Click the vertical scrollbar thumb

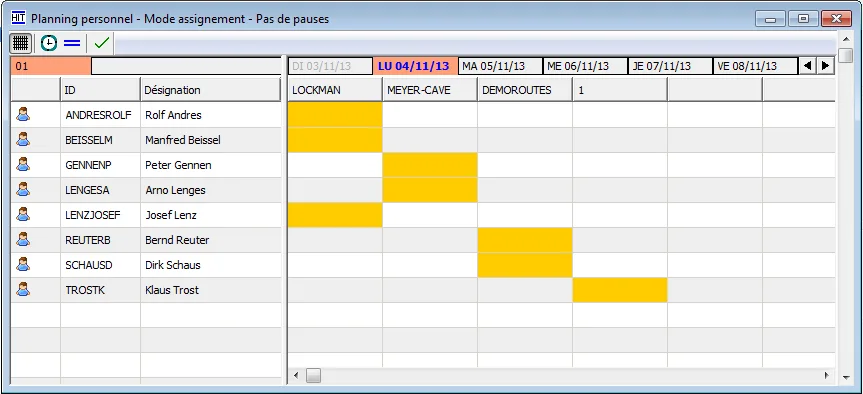click(846, 56)
